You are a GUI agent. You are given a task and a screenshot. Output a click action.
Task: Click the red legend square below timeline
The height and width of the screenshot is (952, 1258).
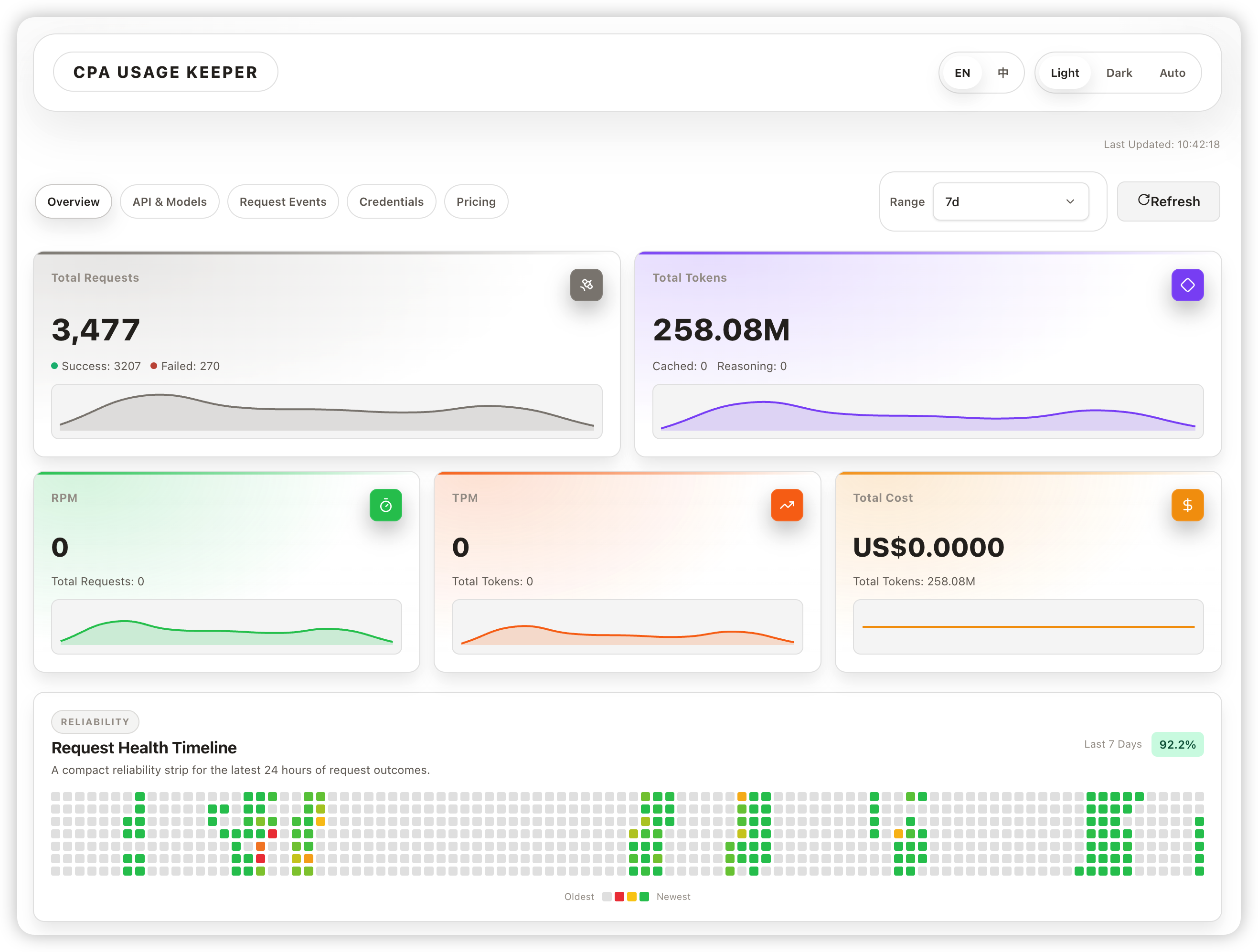pyautogui.click(x=619, y=896)
